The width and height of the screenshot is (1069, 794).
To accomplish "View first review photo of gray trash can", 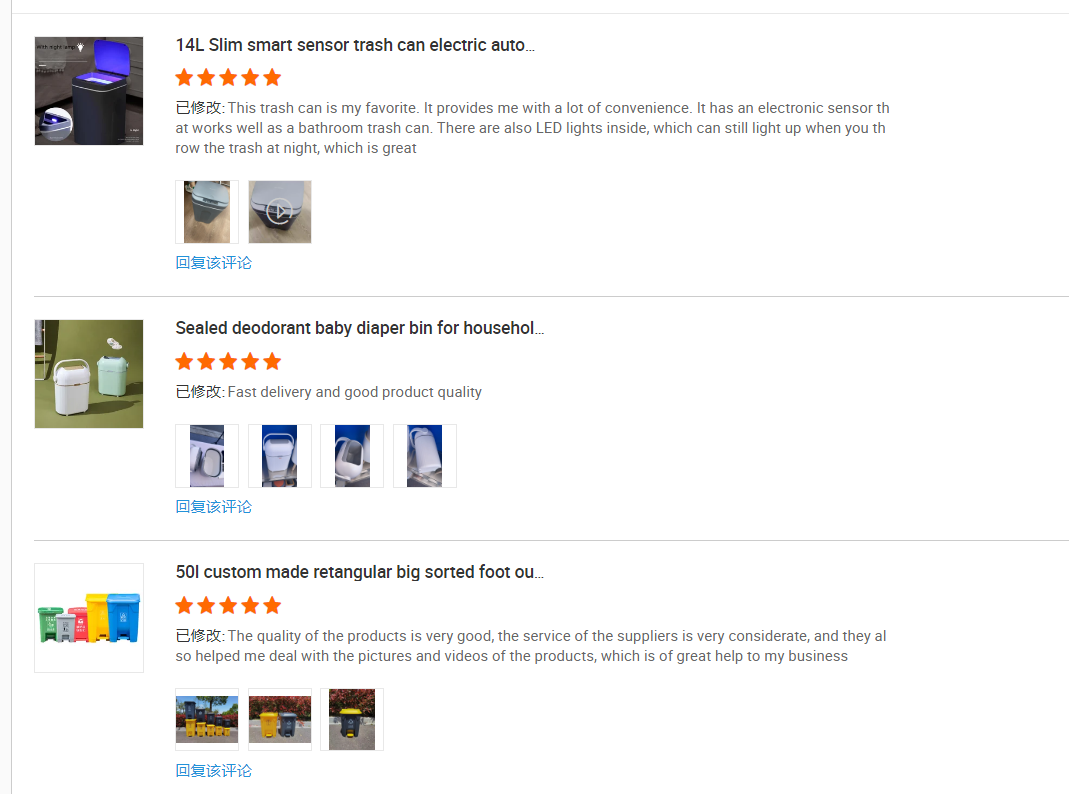I will coord(207,212).
